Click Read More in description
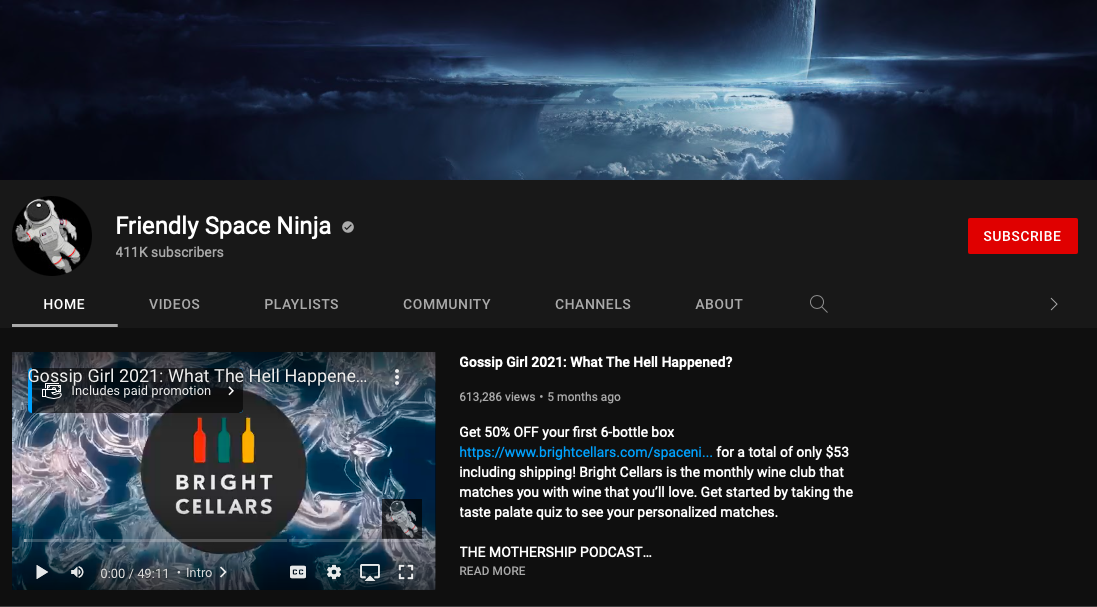This screenshot has height=607, width=1097. (x=492, y=571)
